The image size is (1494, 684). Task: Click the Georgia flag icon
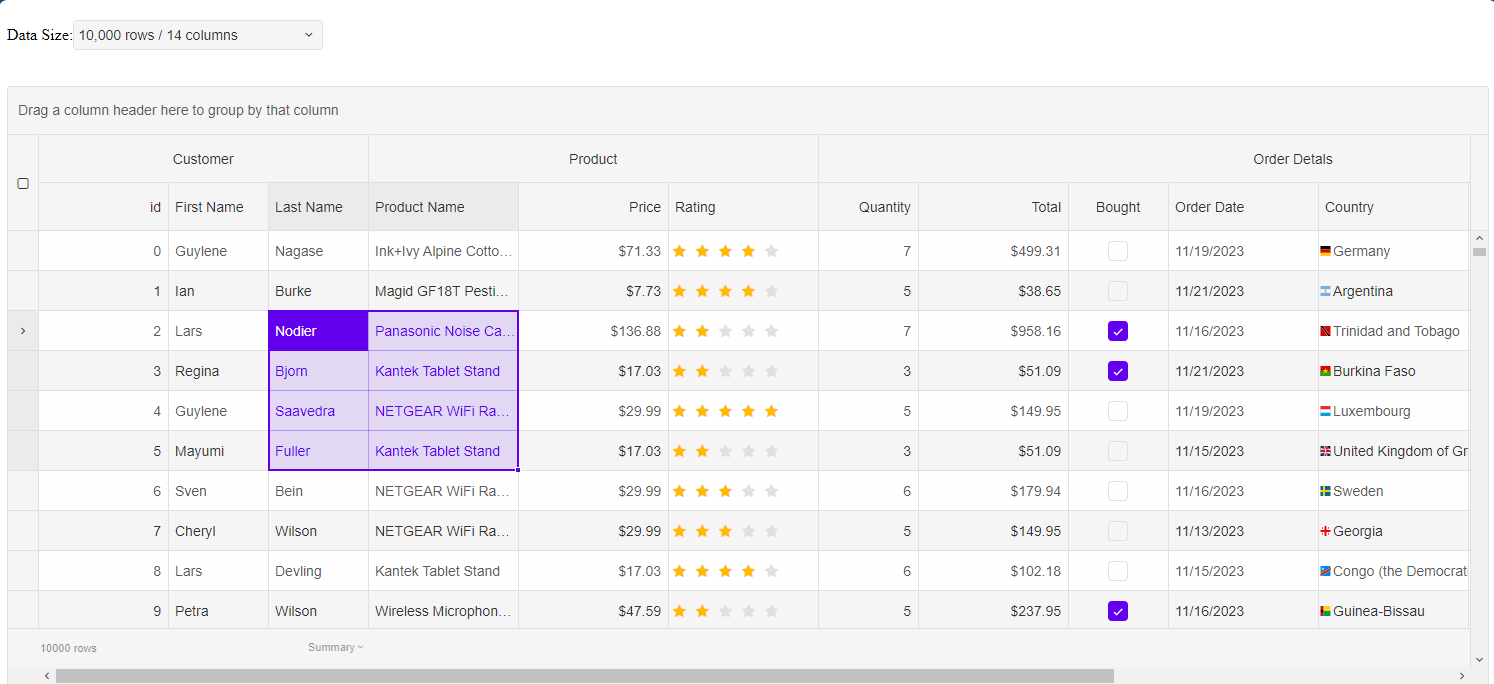click(1325, 532)
